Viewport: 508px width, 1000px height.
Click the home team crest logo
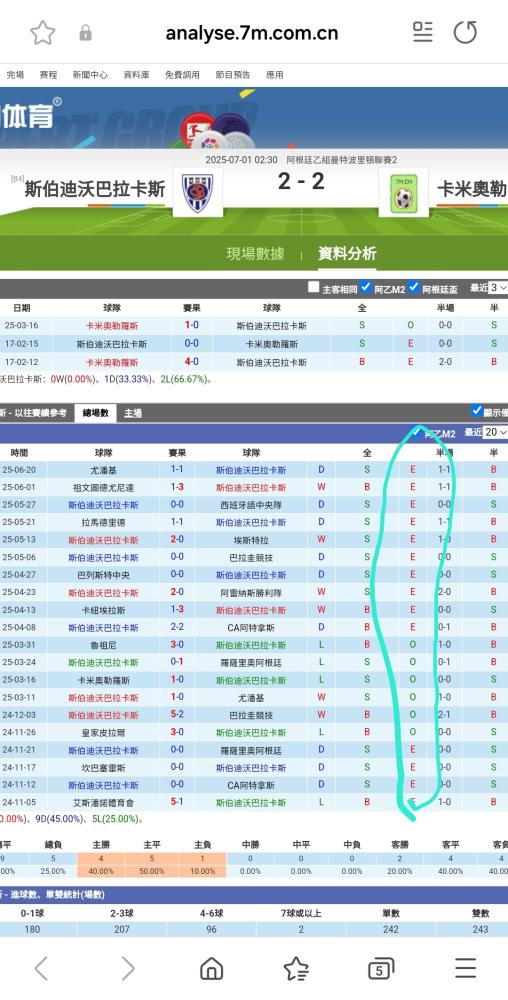(x=198, y=193)
